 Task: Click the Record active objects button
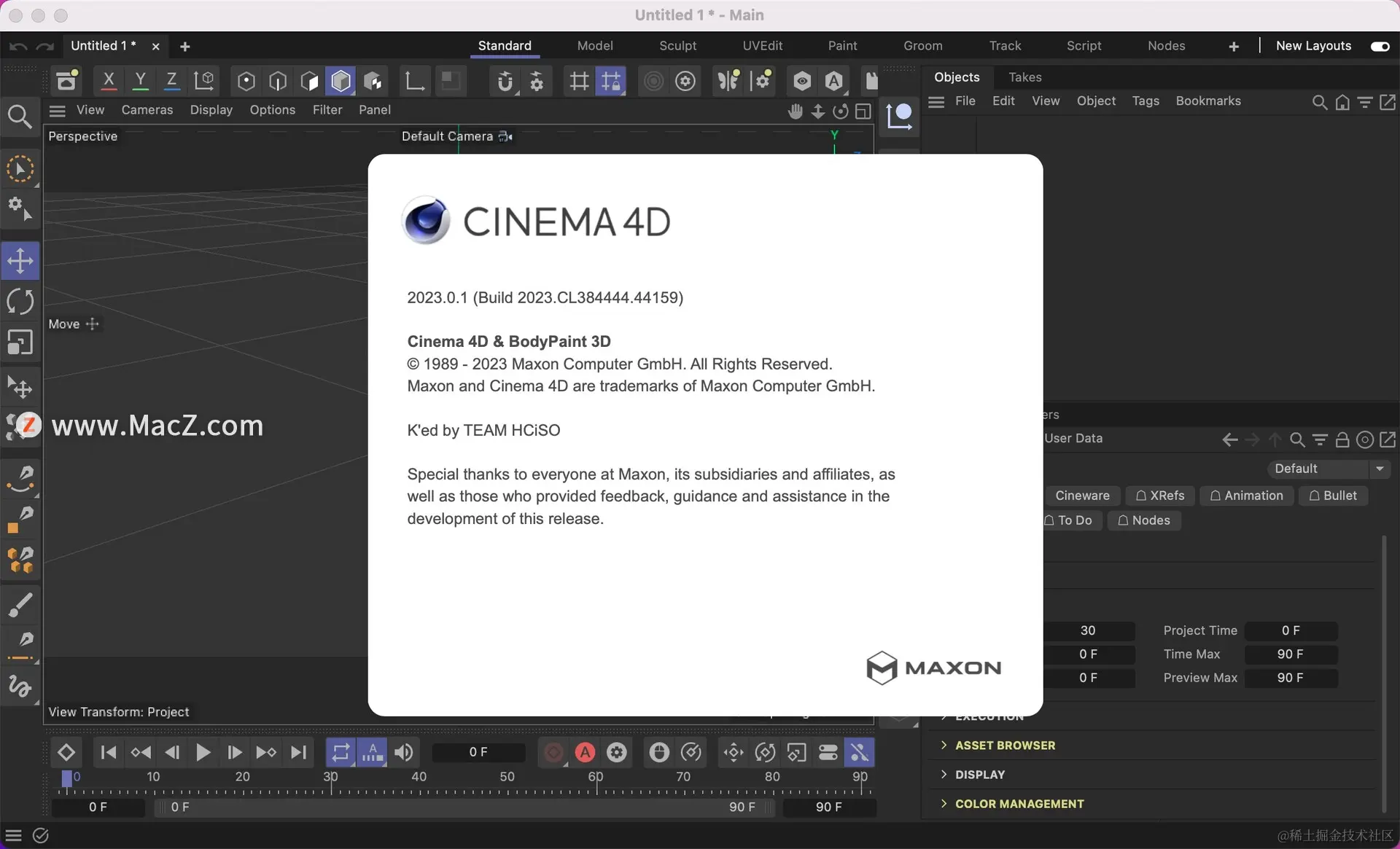(553, 752)
